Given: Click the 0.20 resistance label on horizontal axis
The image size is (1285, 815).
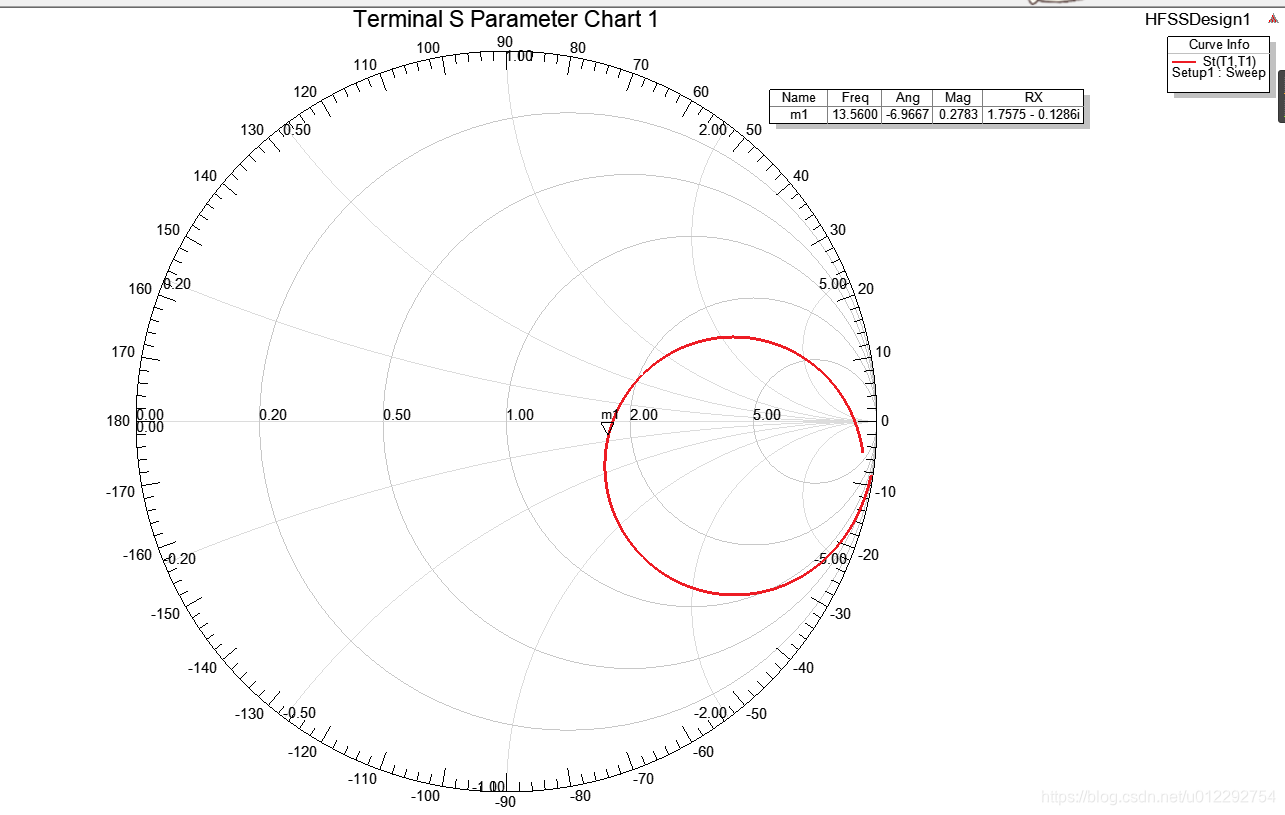Looking at the screenshot, I should pyautogui.click(x=273, y=415).
